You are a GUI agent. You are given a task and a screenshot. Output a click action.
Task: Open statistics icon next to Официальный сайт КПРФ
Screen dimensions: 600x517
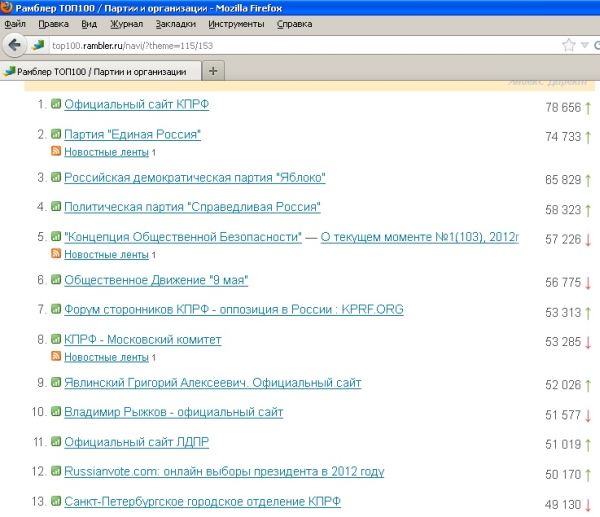coord(56,104)
